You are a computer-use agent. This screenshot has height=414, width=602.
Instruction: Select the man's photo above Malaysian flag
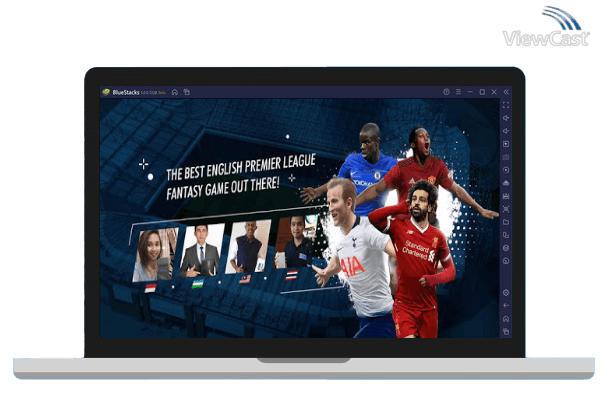point(248,246)
